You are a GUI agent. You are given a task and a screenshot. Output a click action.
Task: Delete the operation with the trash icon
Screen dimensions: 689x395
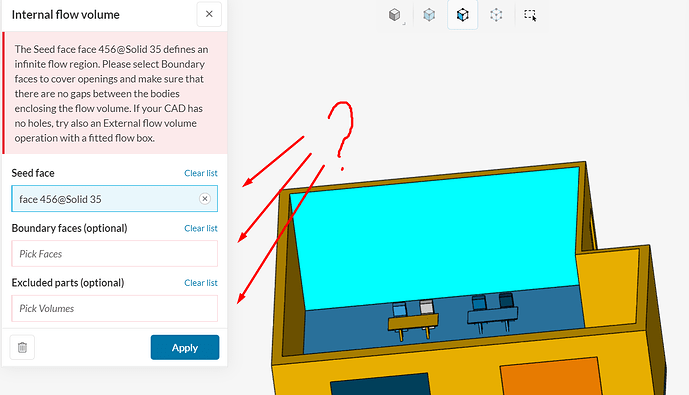pyautogui.click(x=22, y=348)
